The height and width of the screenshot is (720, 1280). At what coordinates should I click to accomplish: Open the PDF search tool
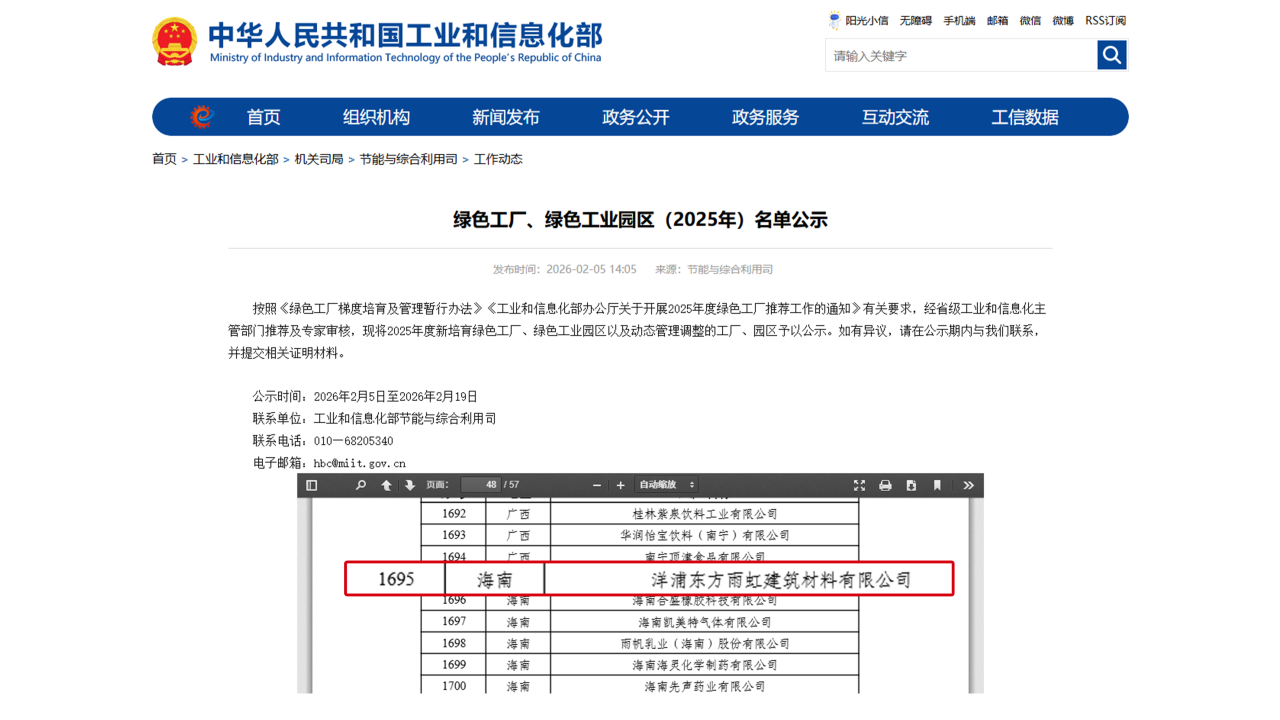(359, 484)
